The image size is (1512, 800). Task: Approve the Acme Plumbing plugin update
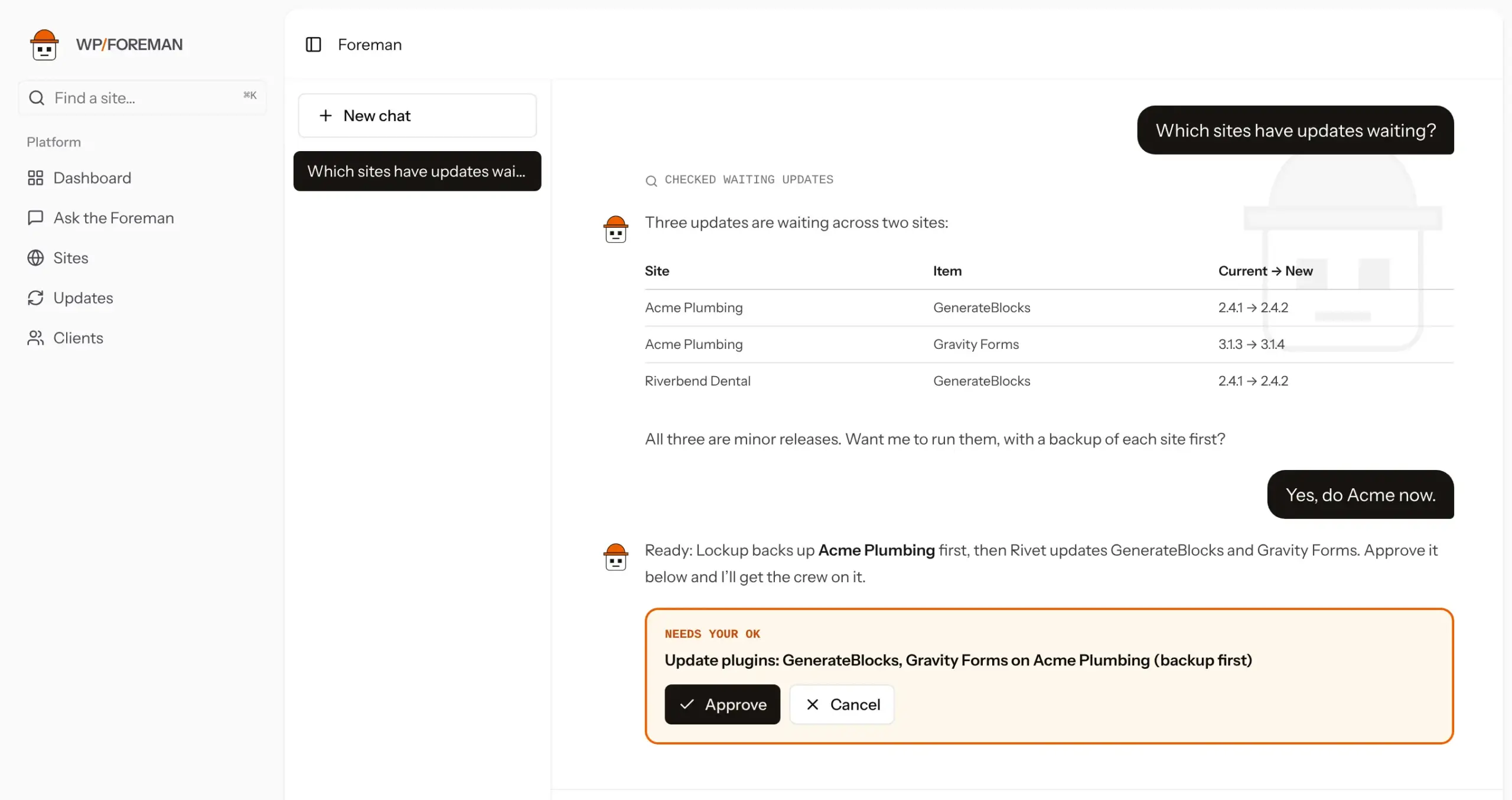point(722,704)
